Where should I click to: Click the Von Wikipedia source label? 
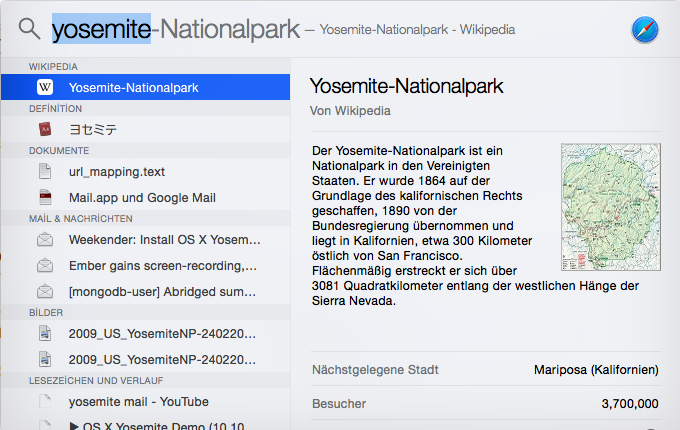[350, 110]
